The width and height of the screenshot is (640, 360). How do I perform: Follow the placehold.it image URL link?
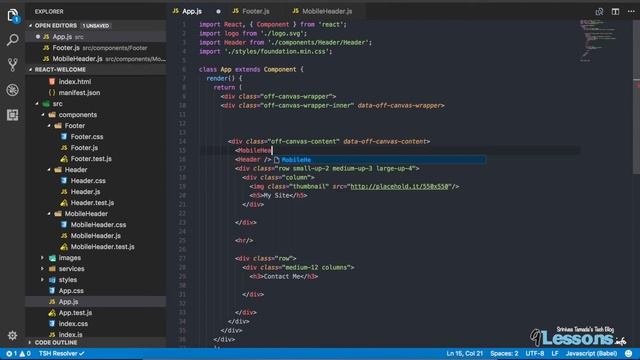(399, 187)
